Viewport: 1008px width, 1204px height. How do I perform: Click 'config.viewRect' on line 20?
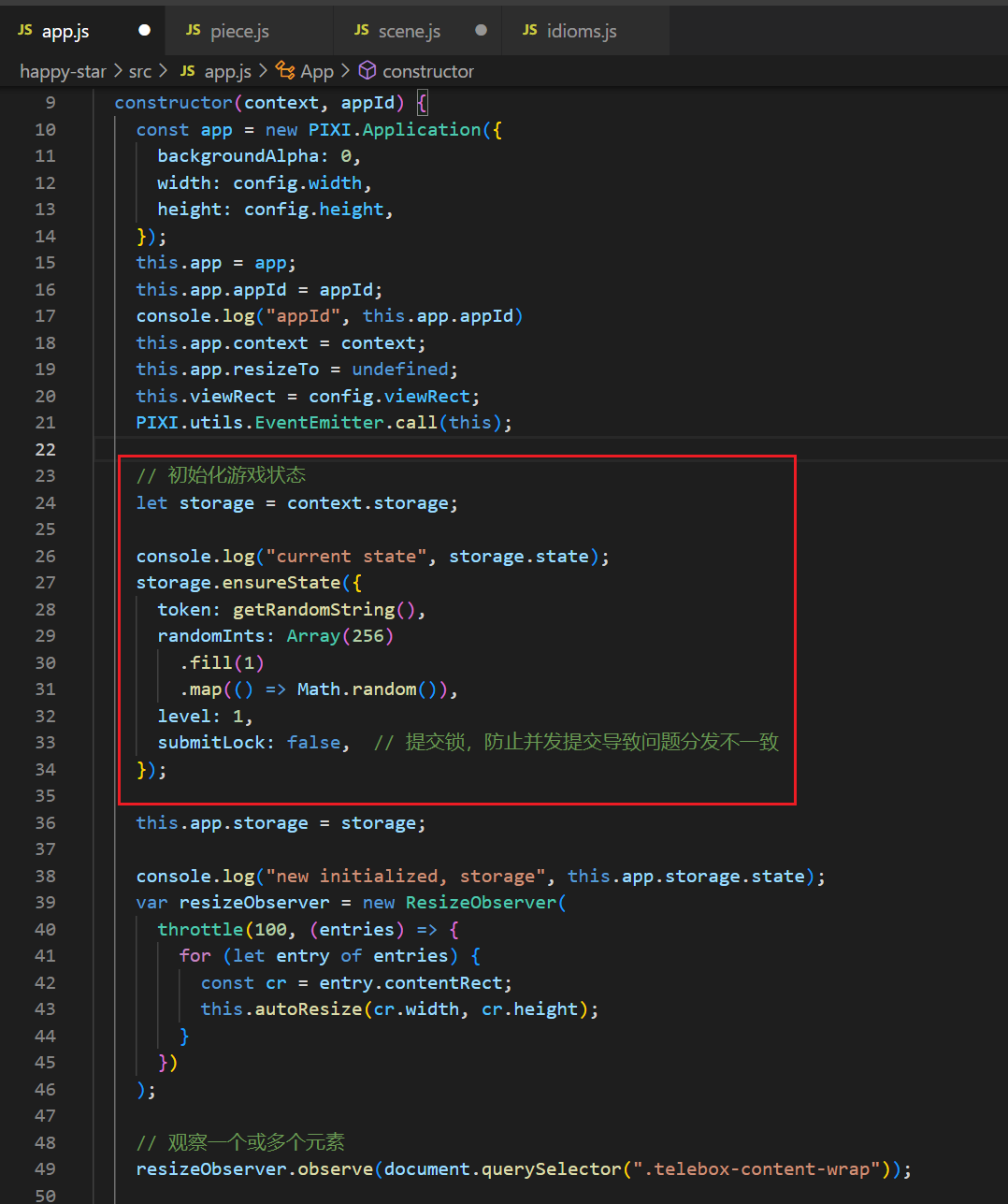tap(389, 397)
